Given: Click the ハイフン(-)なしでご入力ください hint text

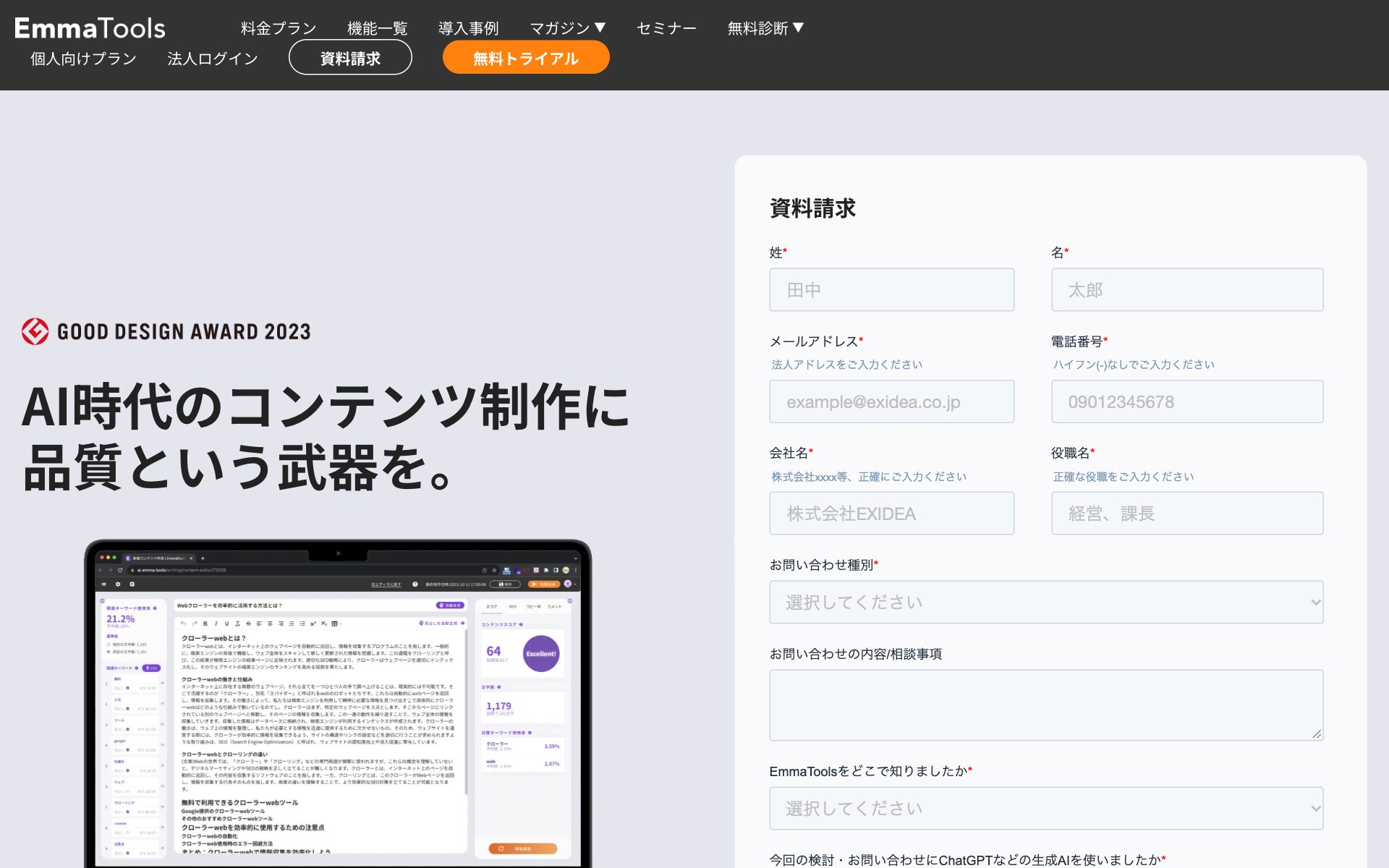Looking at the screenshot, I should point(1133,365).
